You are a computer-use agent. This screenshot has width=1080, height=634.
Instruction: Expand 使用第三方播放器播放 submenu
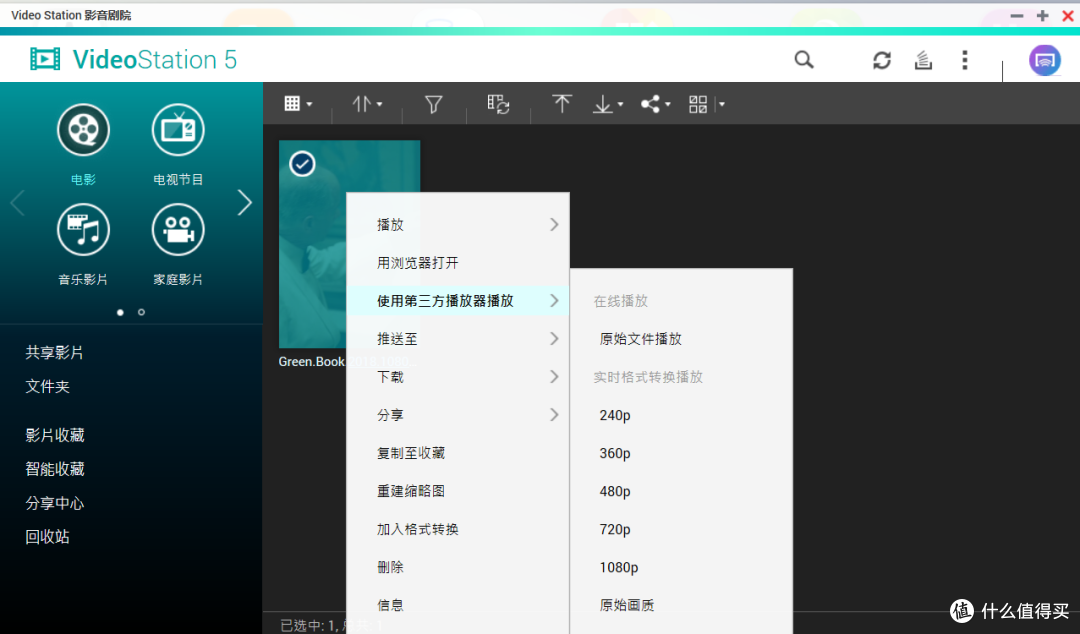click(458, 300)
